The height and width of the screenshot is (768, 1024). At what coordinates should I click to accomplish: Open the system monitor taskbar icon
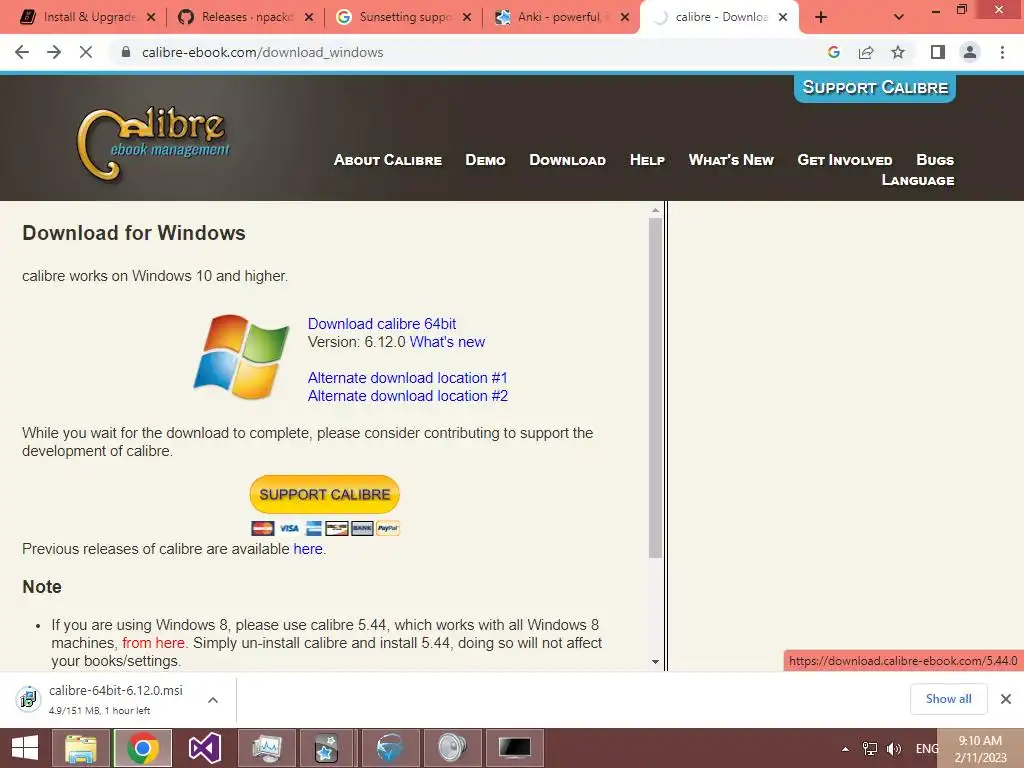266,748
